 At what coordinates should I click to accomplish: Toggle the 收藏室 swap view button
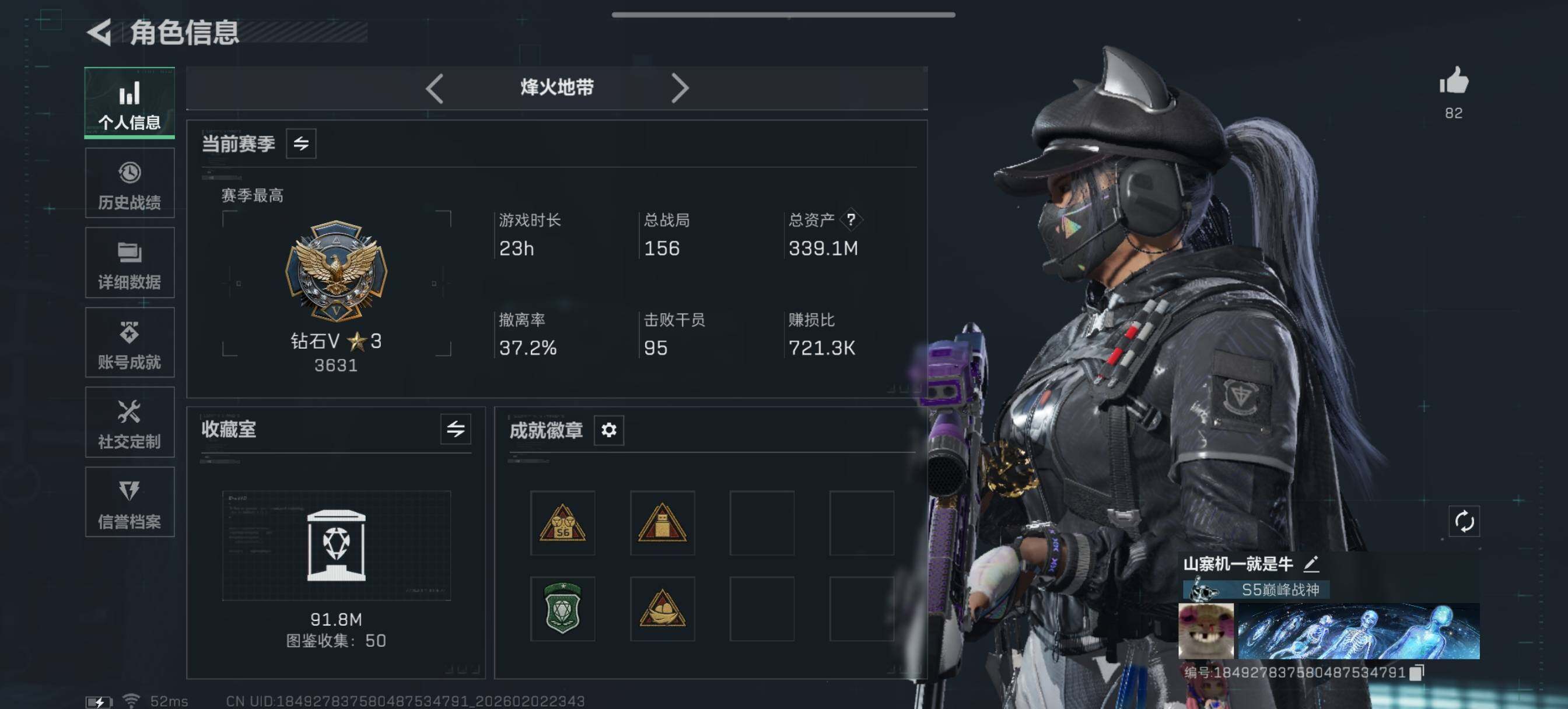point(456,429)
